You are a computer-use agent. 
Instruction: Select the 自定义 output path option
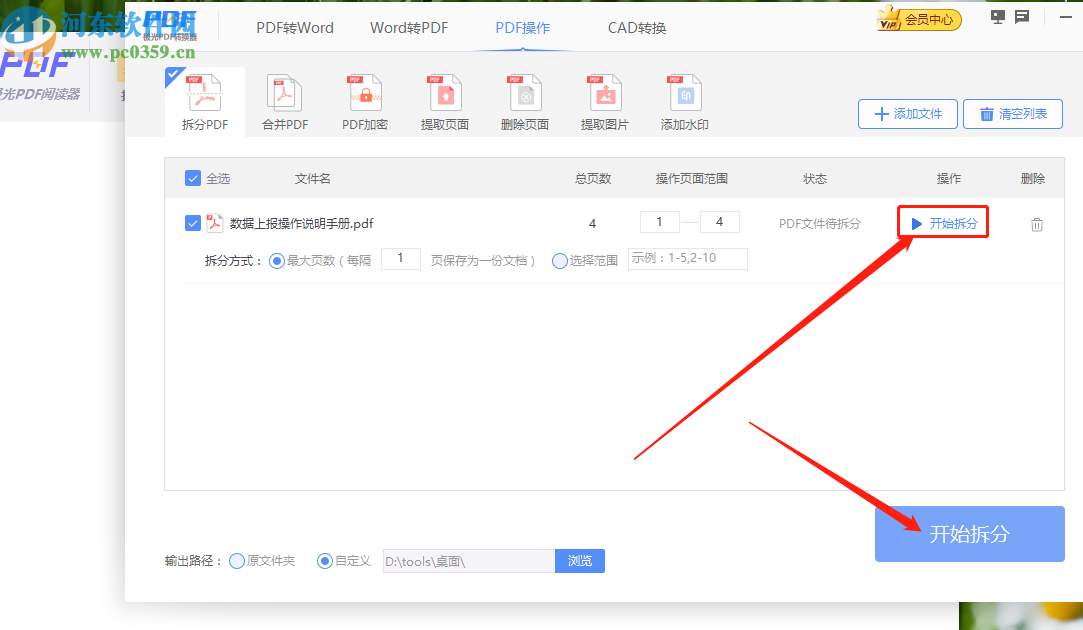[x=324, y=560]
